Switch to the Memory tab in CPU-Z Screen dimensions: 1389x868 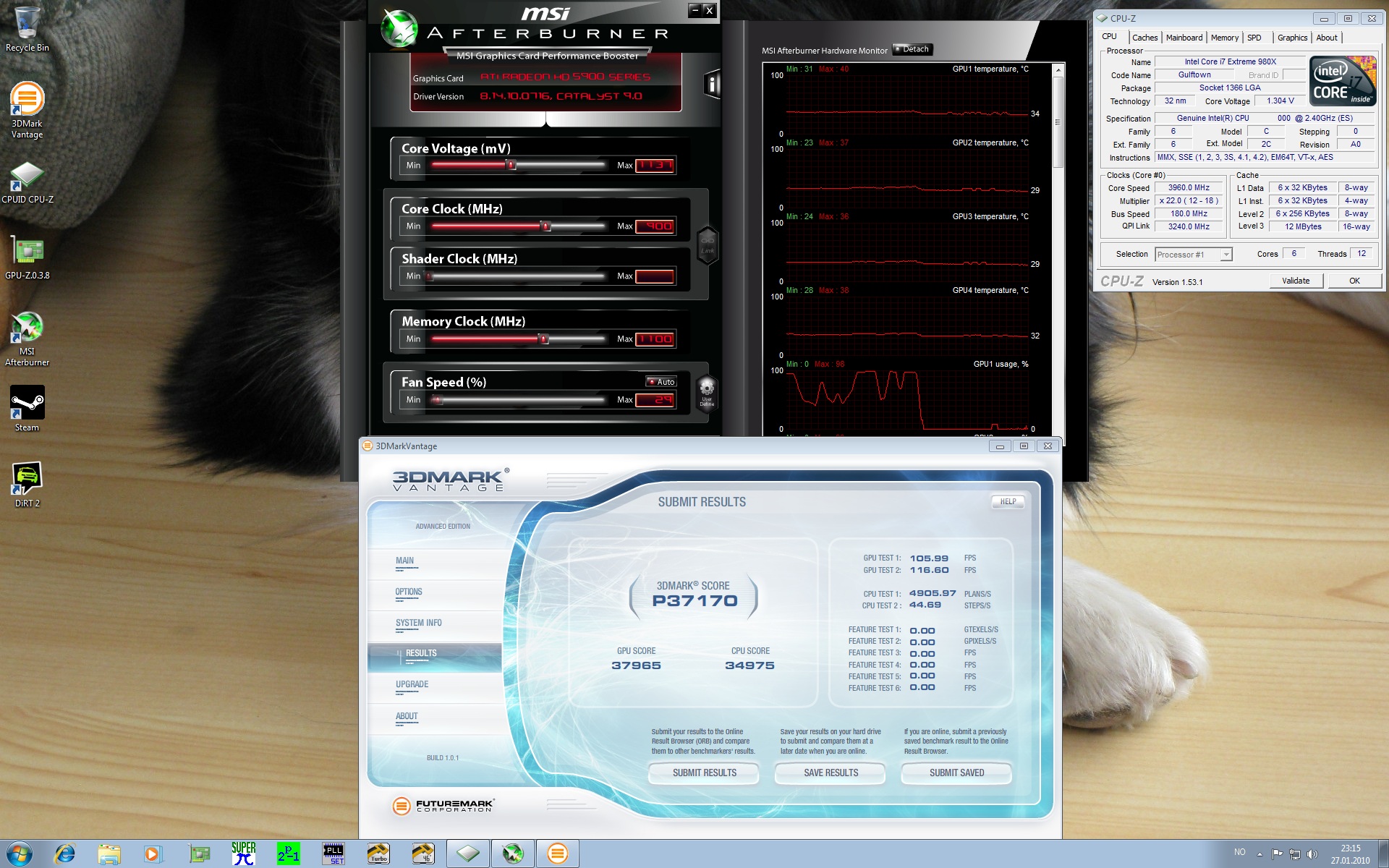[1225, 38]
